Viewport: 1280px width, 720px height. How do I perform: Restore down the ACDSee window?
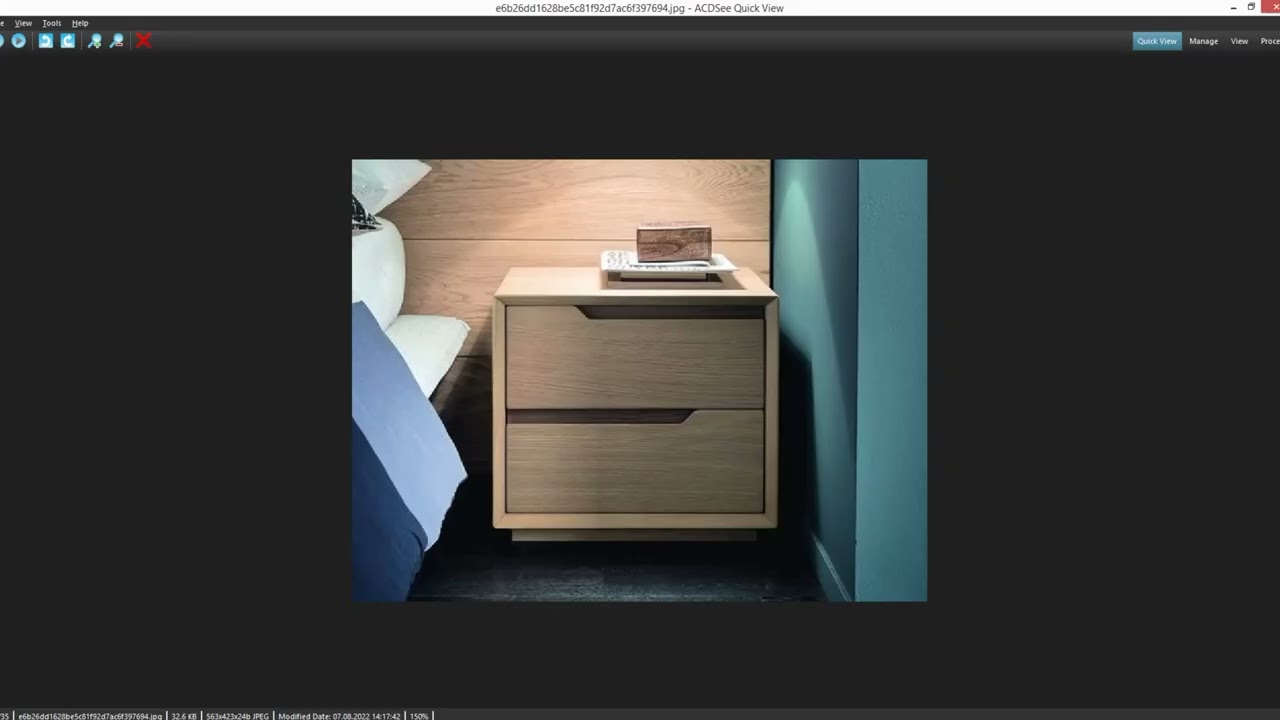1251,7
